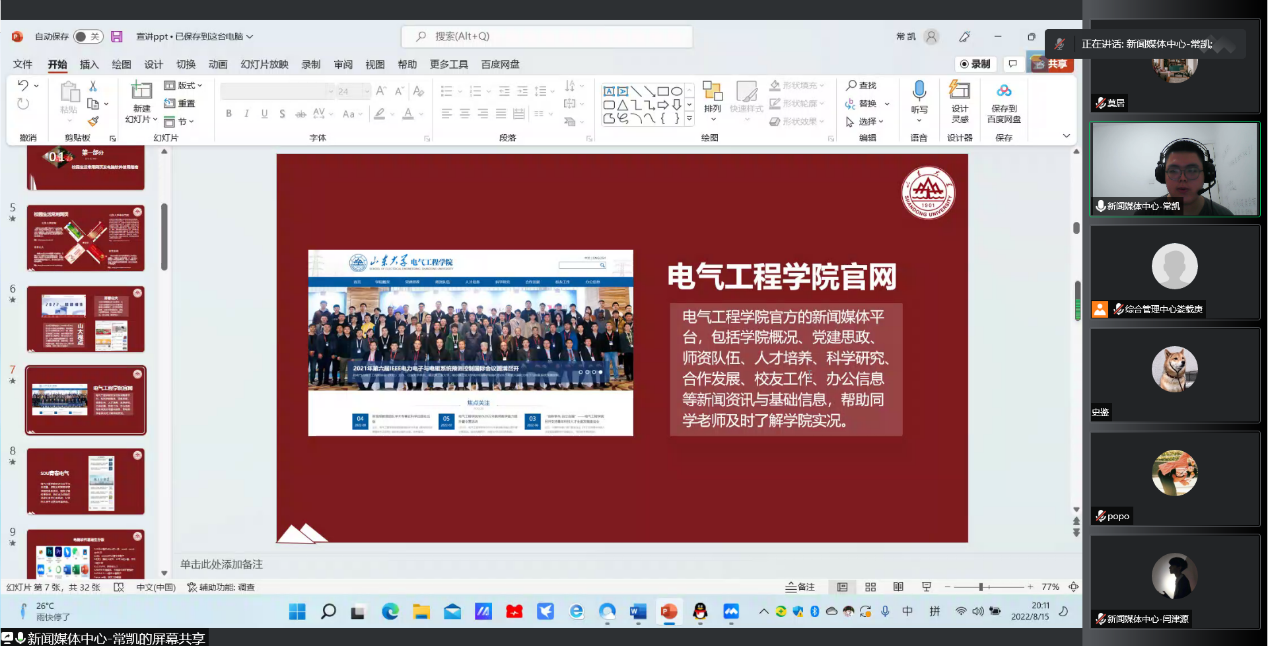The image size is (1268, 646).
Task: Open the Select (选择) dropdown
Action: [867, 121]
